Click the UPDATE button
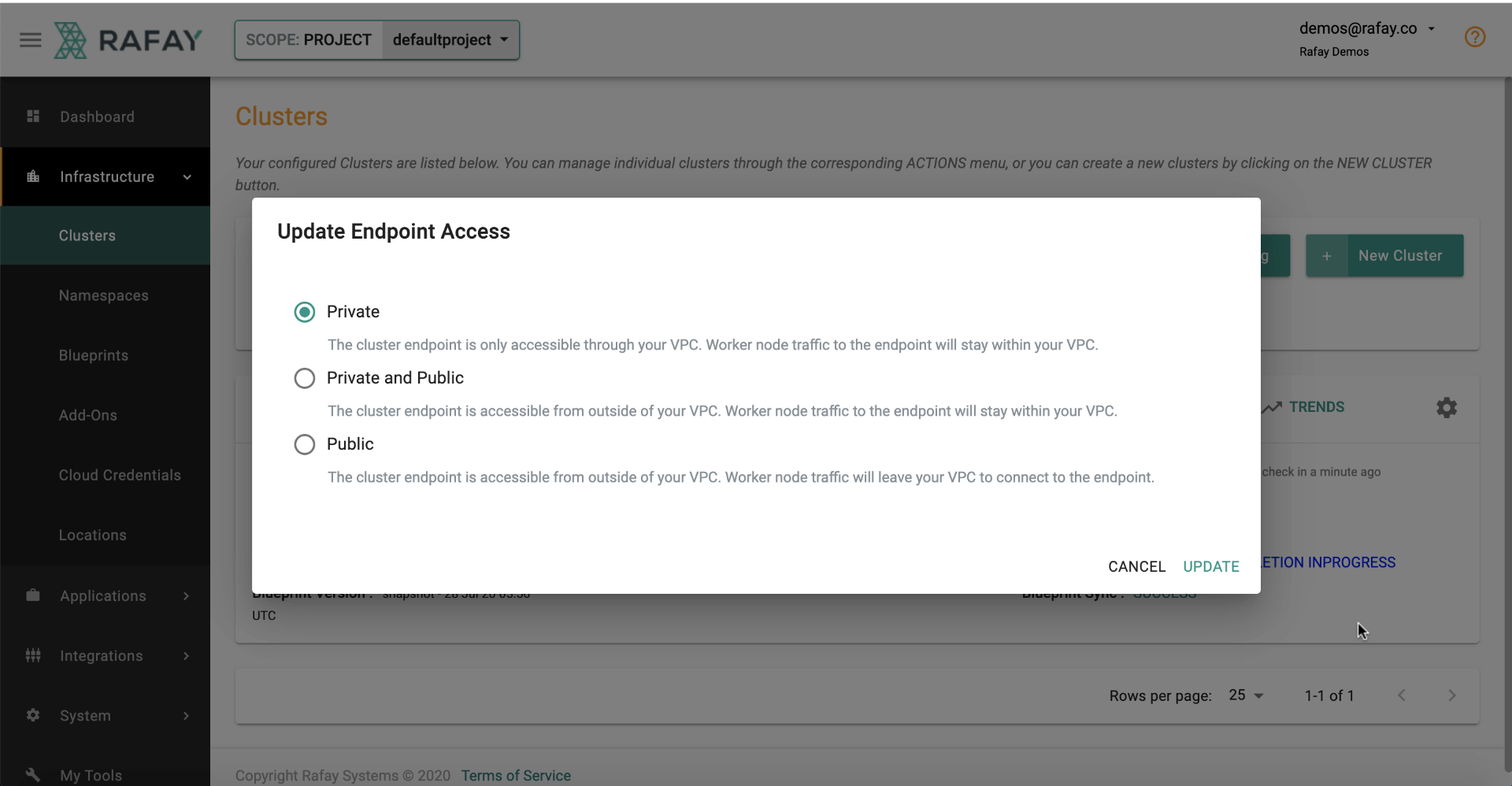The height and width of the screenshot is (786, 1512). click(x=1211, y=566)
